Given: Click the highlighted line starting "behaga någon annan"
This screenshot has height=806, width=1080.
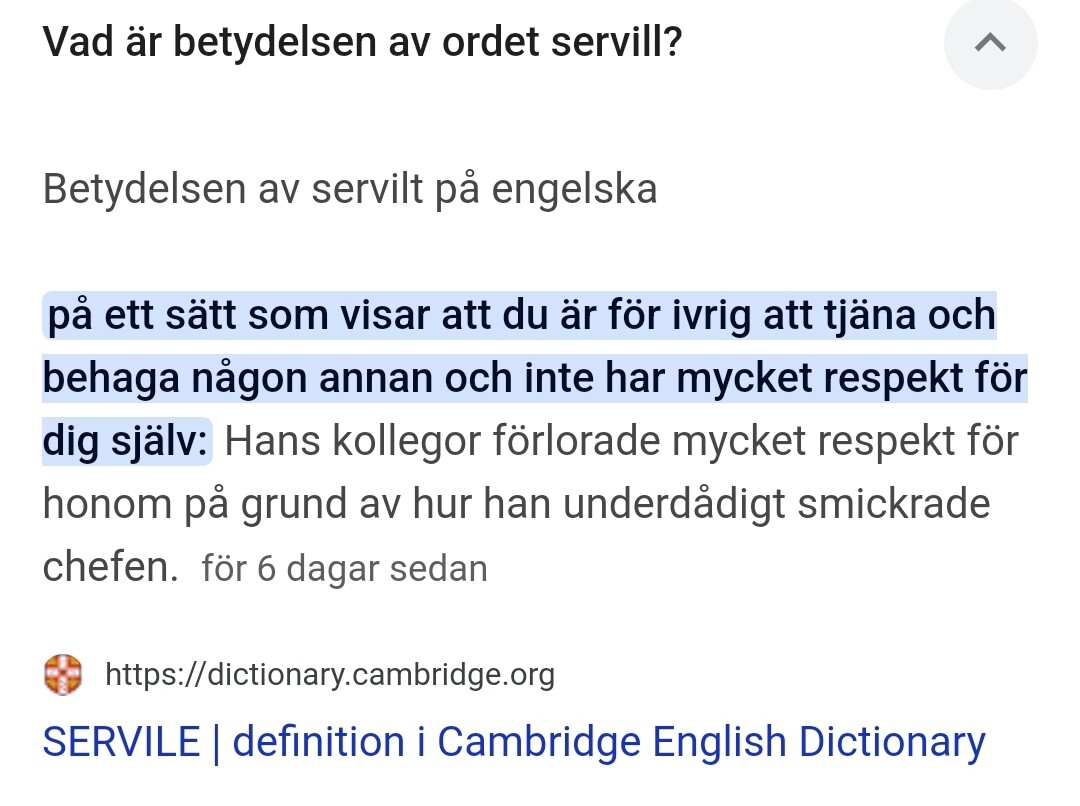Looking at the screenshot, I should pyautogui.click(x=534, y=379).
